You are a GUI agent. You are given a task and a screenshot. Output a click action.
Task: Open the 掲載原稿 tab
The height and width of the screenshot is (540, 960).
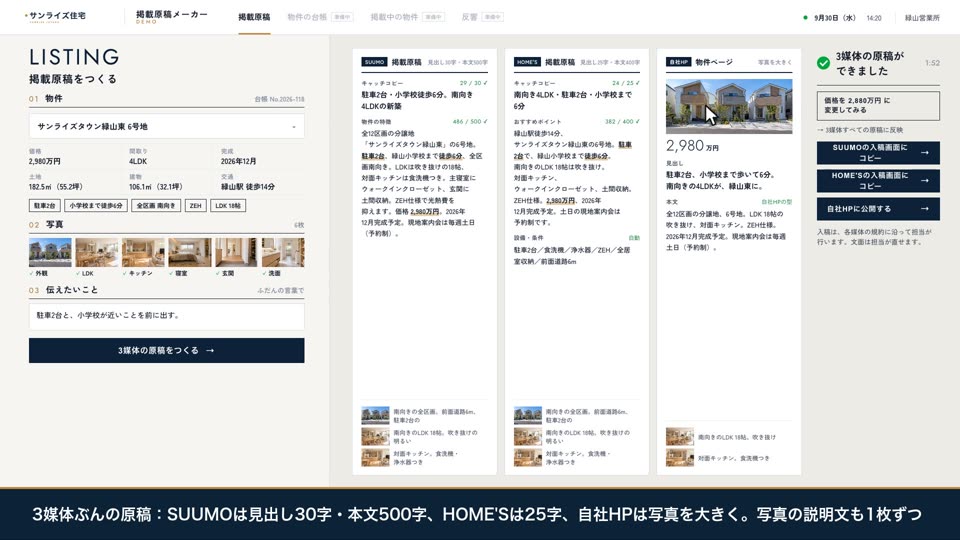click(254, 17)
